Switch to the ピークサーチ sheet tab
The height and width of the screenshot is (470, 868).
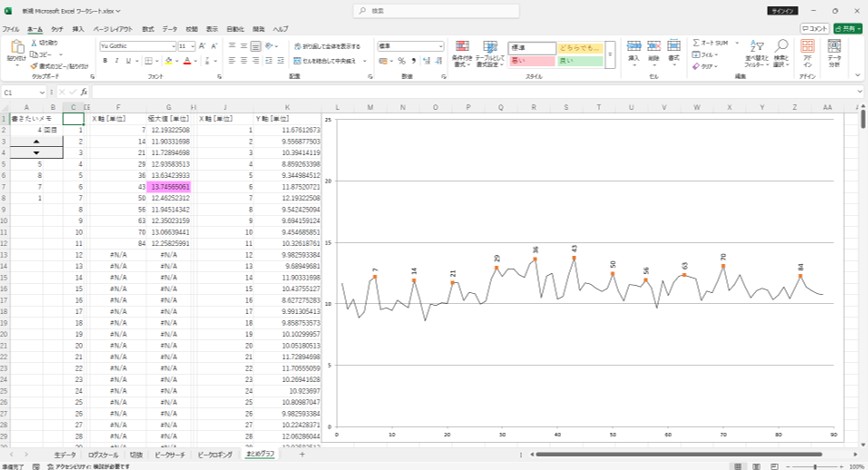pyautogui.click(x=170, y=454)
